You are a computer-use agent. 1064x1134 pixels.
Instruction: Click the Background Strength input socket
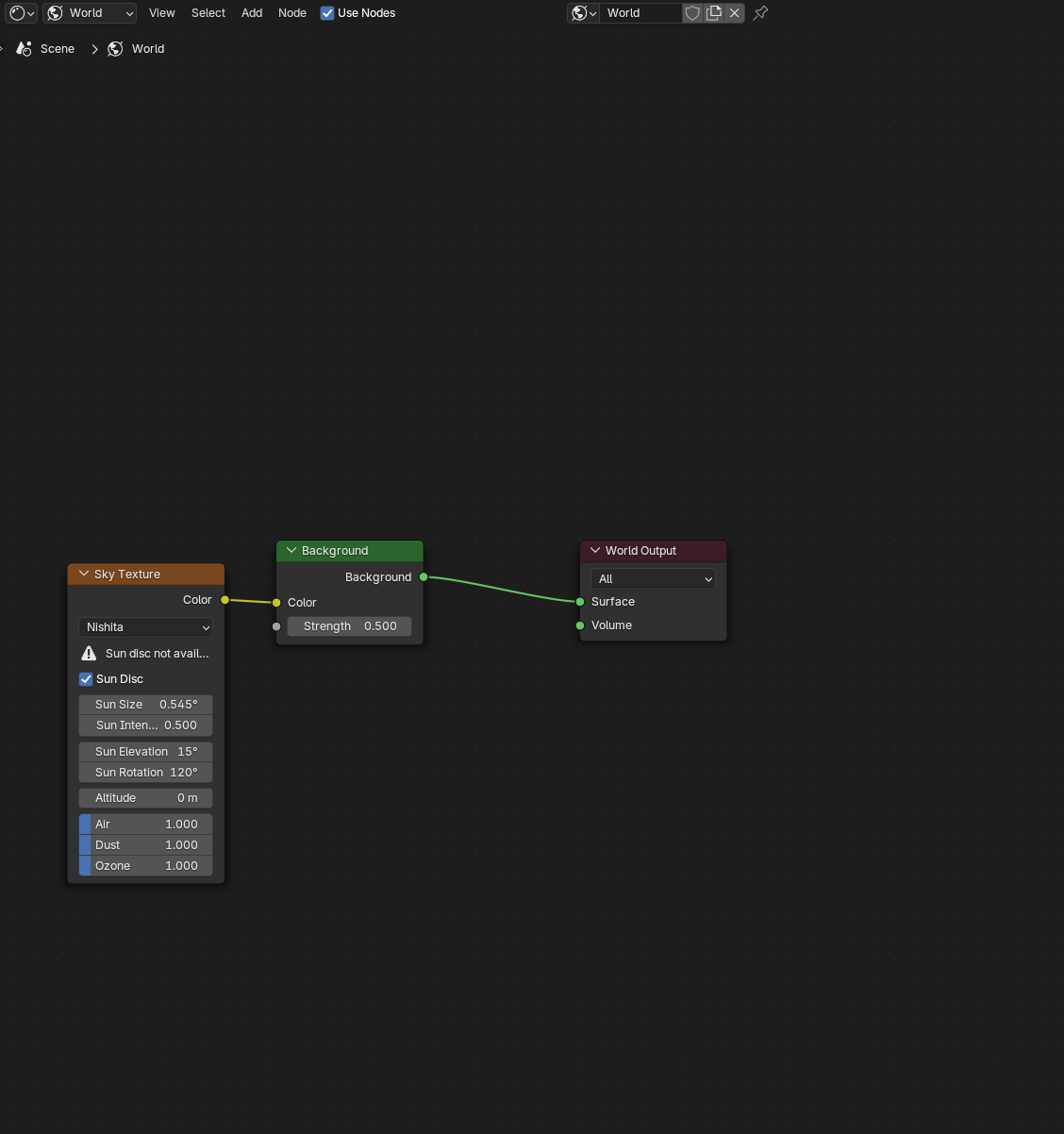276,626
